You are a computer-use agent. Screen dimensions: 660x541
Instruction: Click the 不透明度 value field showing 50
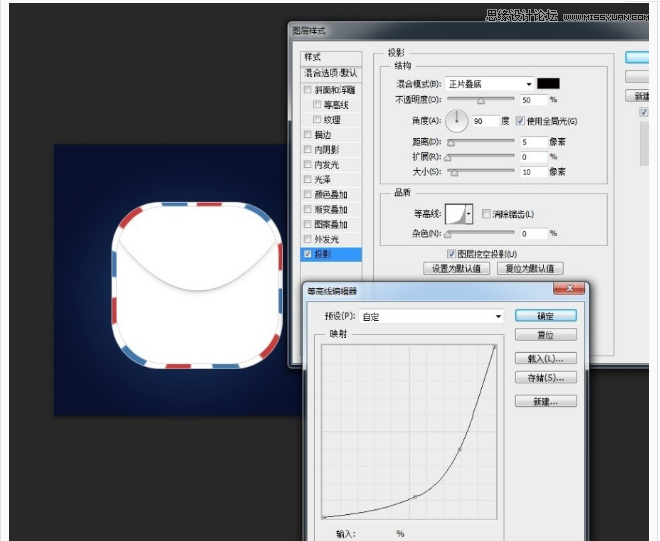coord(534,100)
